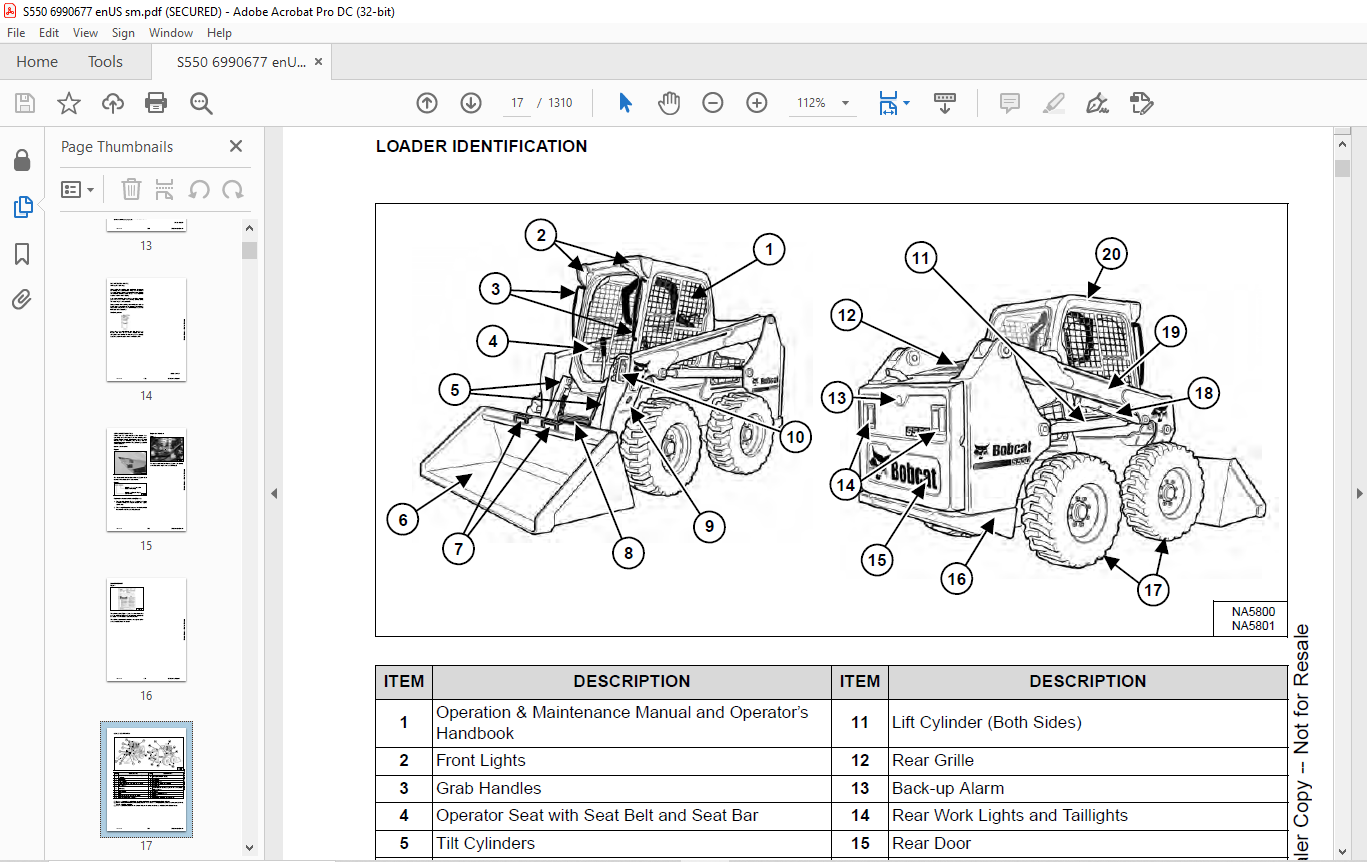
Task: Go to next page arrow
Action: coord(471,103)
